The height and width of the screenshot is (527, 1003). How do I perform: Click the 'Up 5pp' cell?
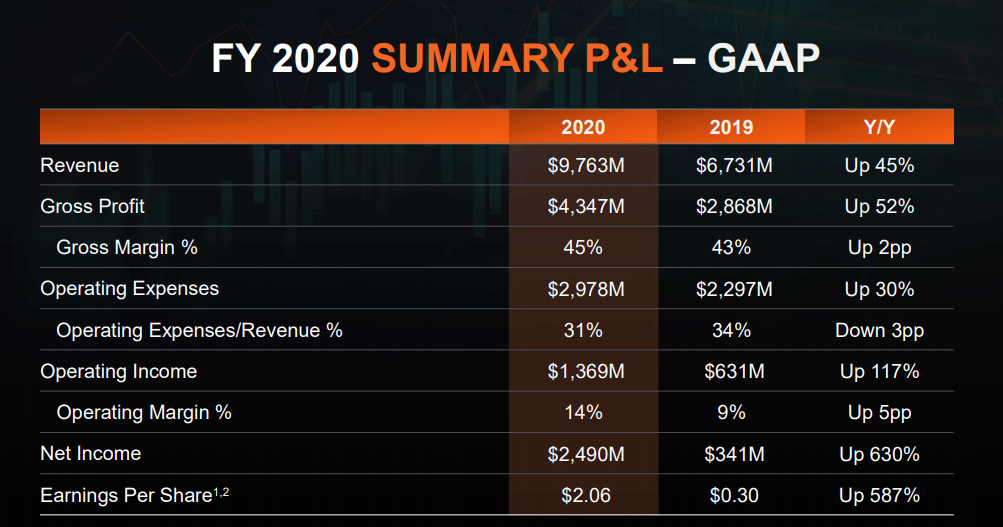(879, 413)
